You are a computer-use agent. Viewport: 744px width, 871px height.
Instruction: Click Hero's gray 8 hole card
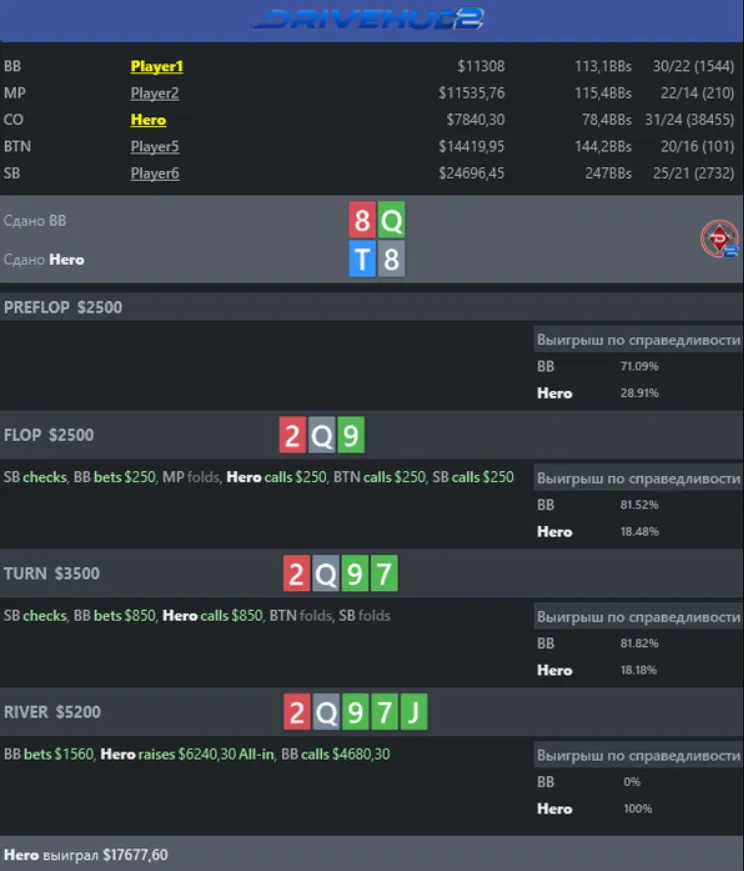click(391, 260)
